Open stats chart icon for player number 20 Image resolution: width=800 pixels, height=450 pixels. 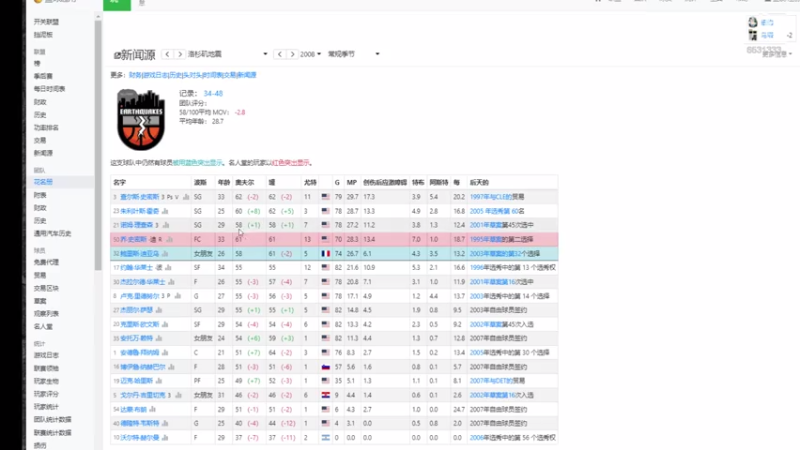165,324
